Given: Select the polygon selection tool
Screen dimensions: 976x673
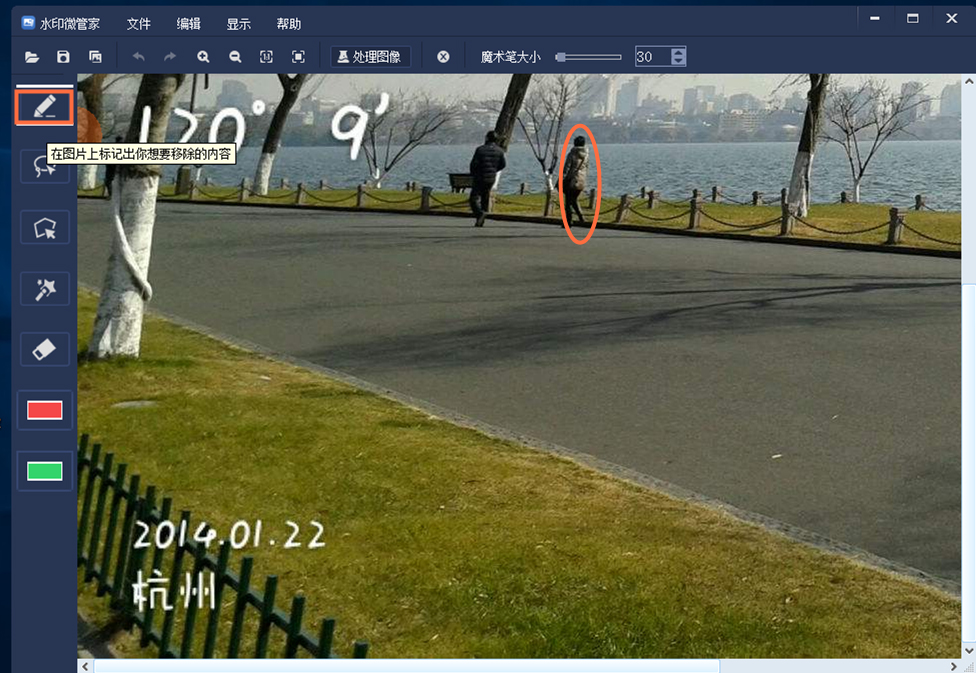Looking at the screenshot, I should tap(45, 227).
